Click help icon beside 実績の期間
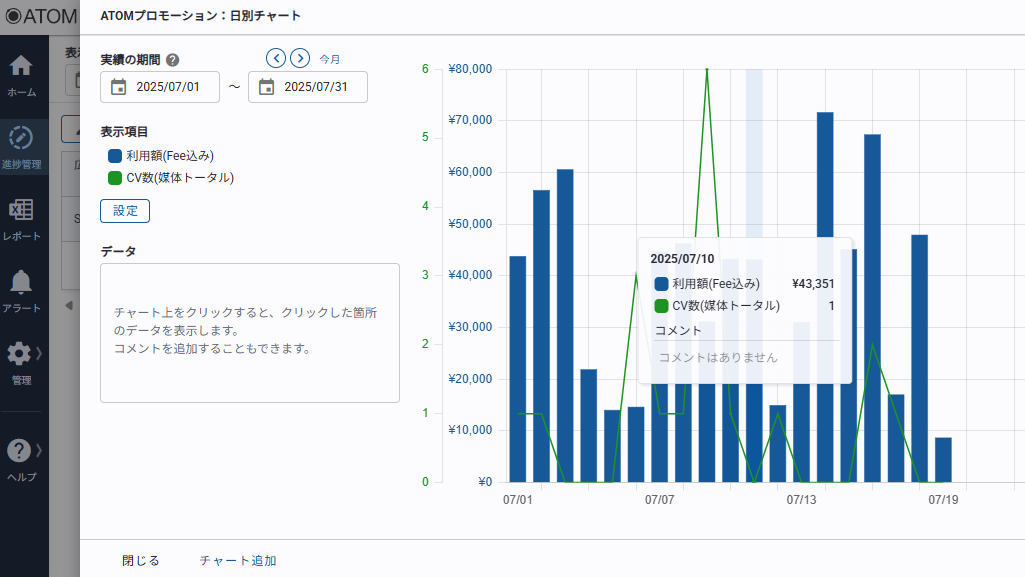This screenshot has width=1025, height=577. tap(173, 60)
